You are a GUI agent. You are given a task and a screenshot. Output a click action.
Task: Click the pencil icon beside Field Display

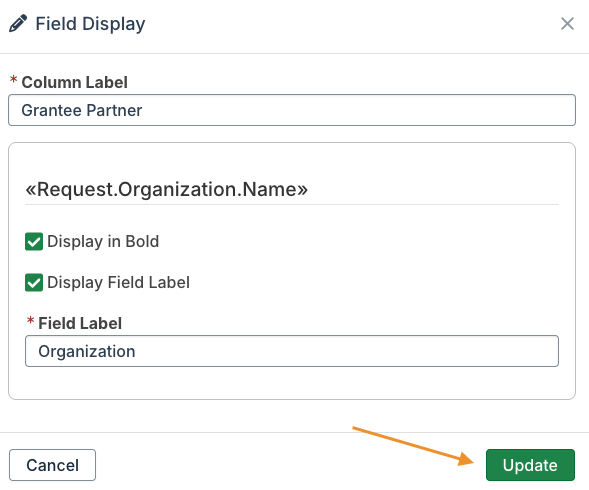(18, 24)
